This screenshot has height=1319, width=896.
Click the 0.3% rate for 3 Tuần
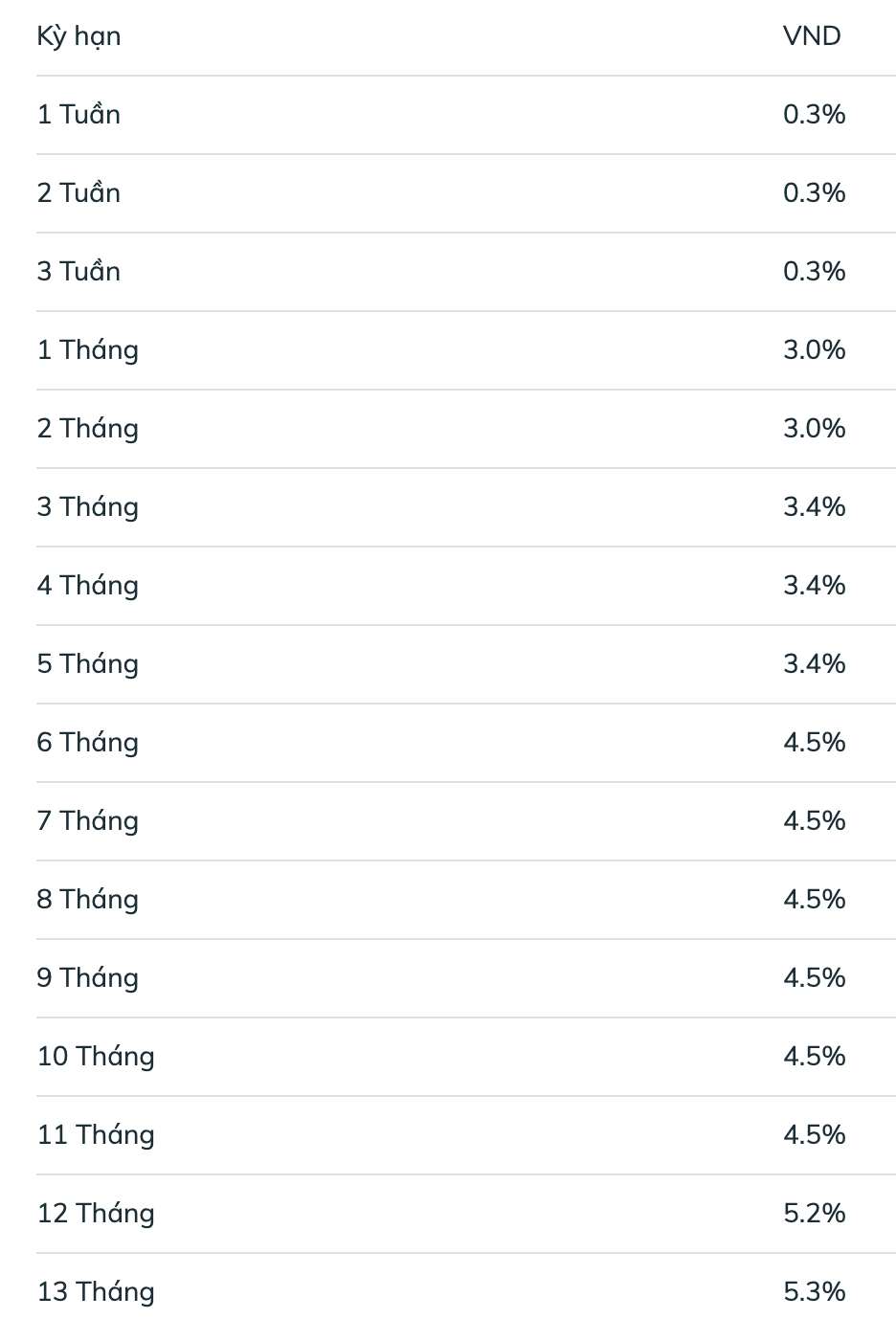tap(814, 272)
